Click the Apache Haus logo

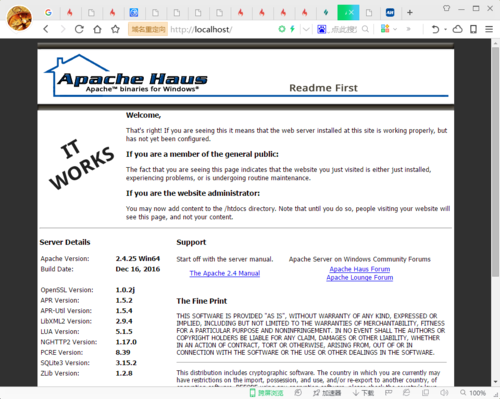click(126, 75)
